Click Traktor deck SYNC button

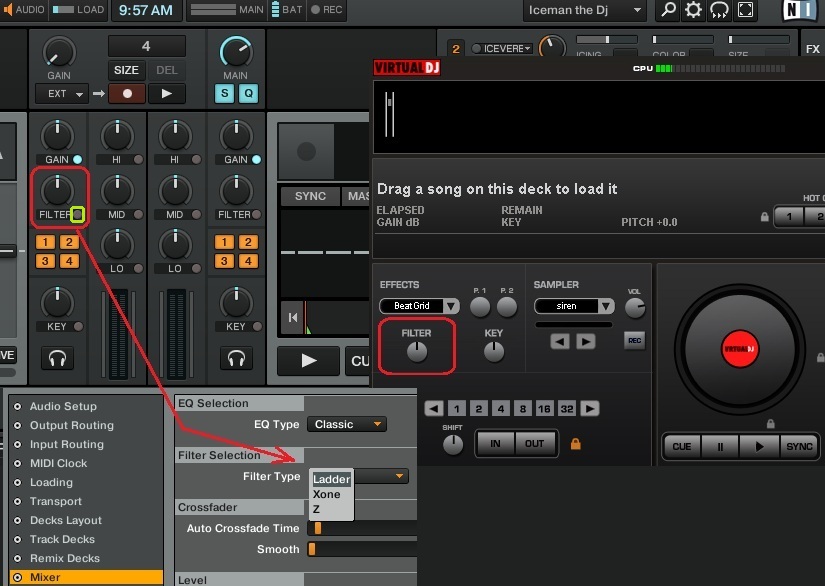tap(310, 196)
